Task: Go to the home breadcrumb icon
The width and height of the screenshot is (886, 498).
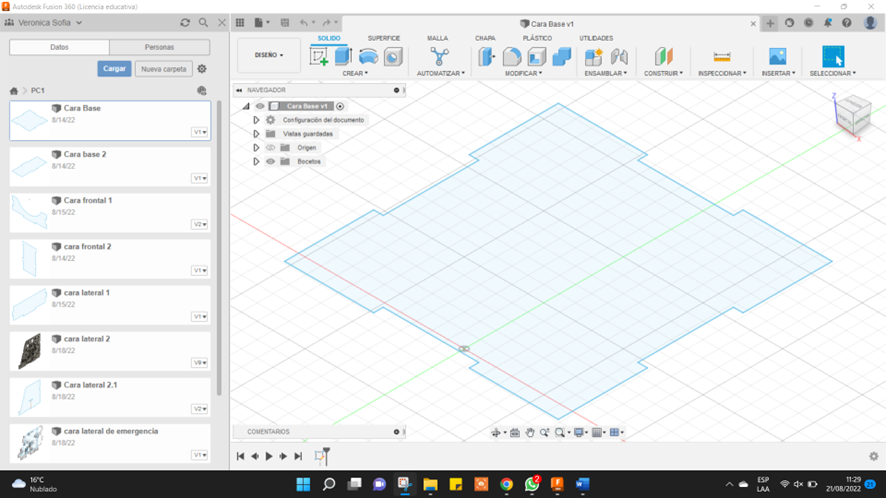Action: (14, 90)
